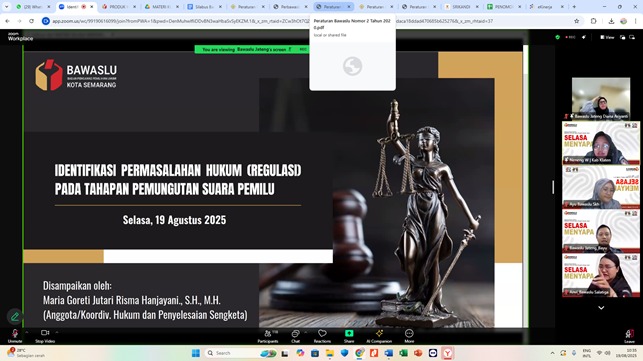Open Chrome profile avatar

coord(623,21)
